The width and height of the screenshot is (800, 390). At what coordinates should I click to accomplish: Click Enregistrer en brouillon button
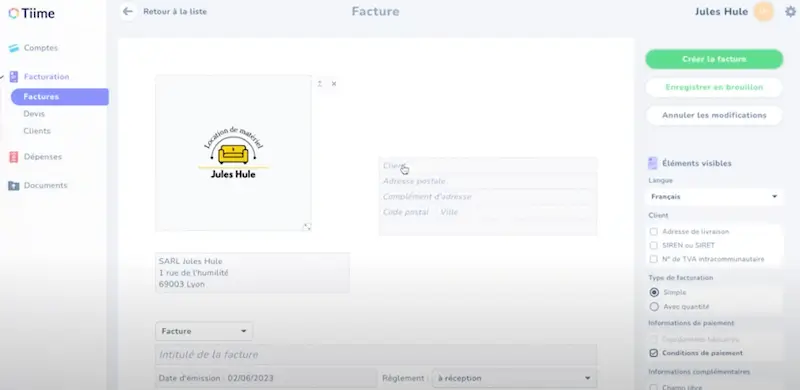pos(714,87)
